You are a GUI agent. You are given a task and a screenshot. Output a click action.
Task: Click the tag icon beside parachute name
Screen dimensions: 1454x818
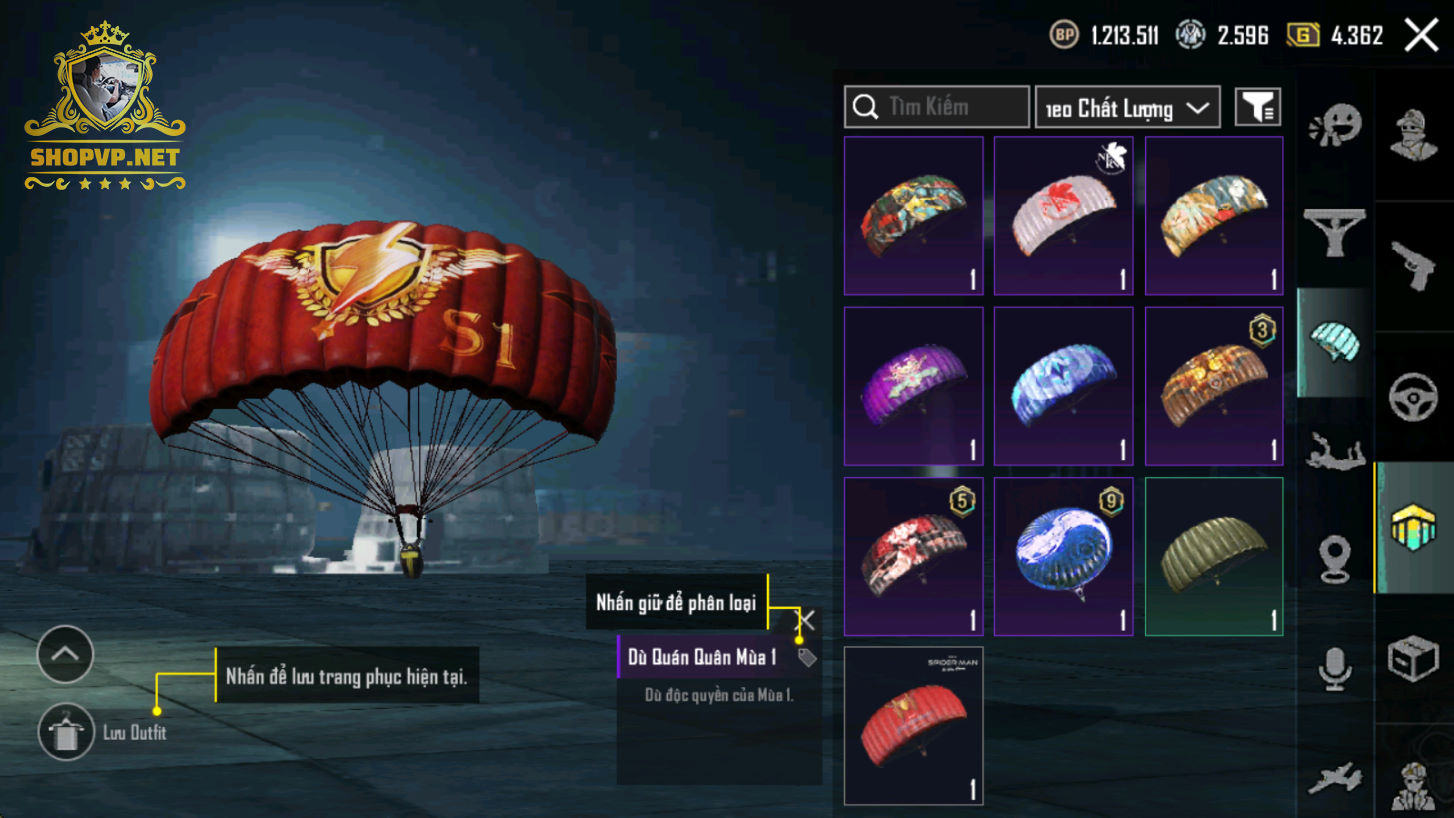point(807,657)
